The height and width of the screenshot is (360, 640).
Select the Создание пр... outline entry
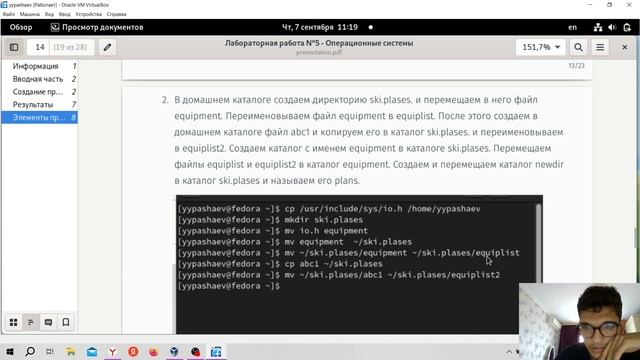pyautogui.click(x=40, y=92)
